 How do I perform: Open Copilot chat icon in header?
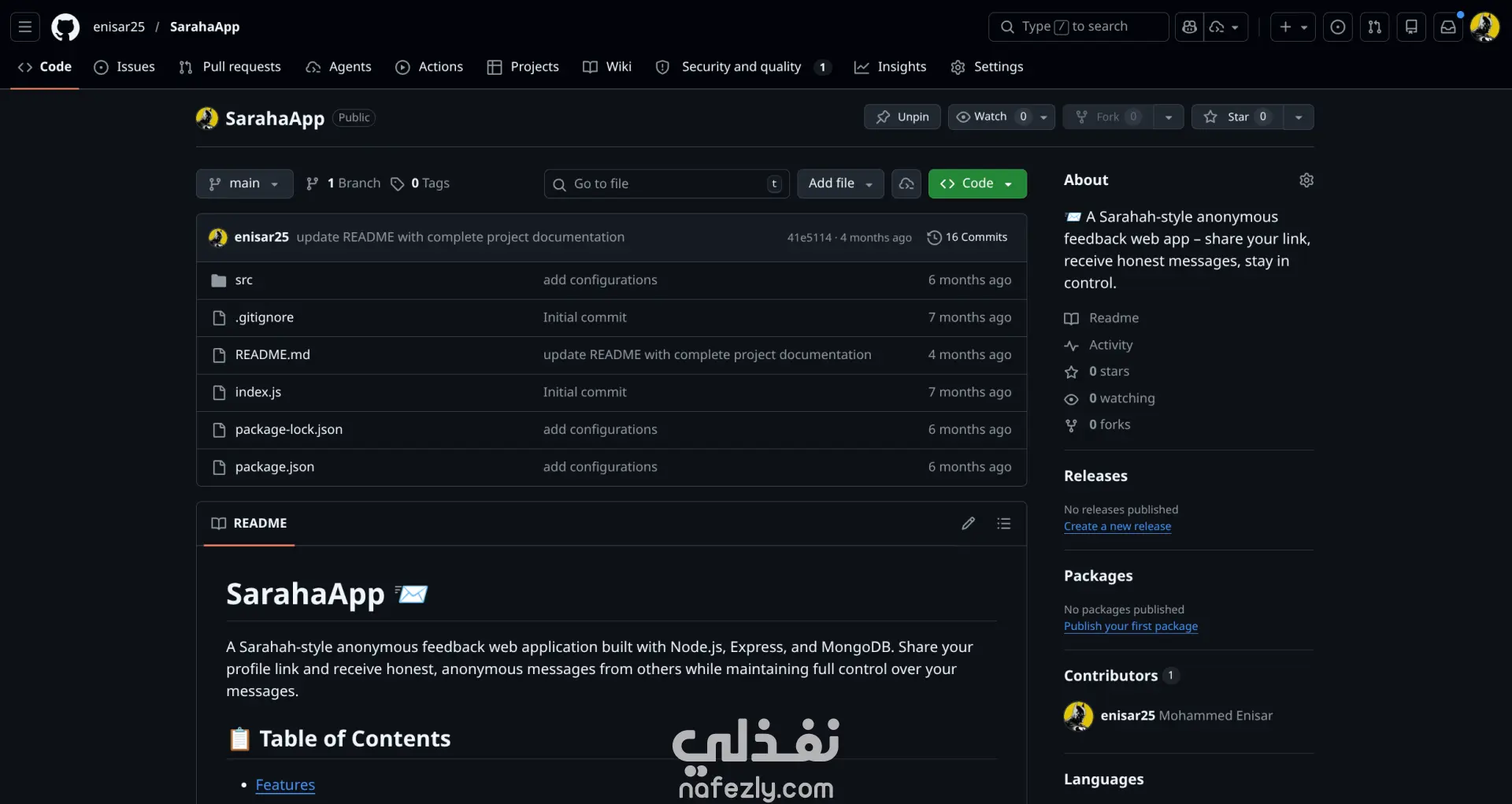(1189, 27)
